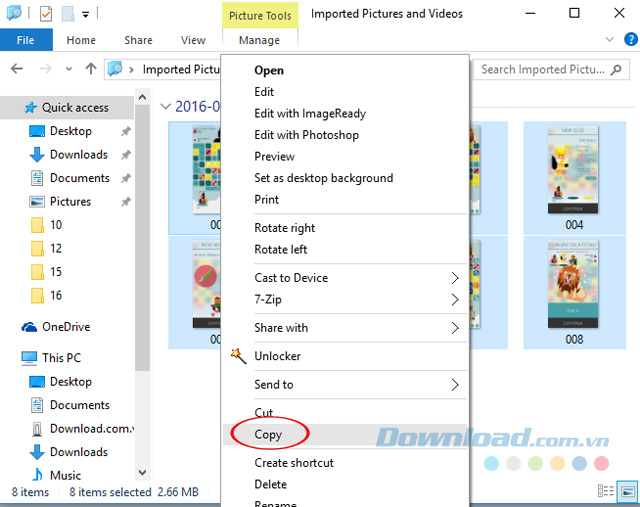
Task: Choose Copy from the context menu
Action: pos(268,435)
